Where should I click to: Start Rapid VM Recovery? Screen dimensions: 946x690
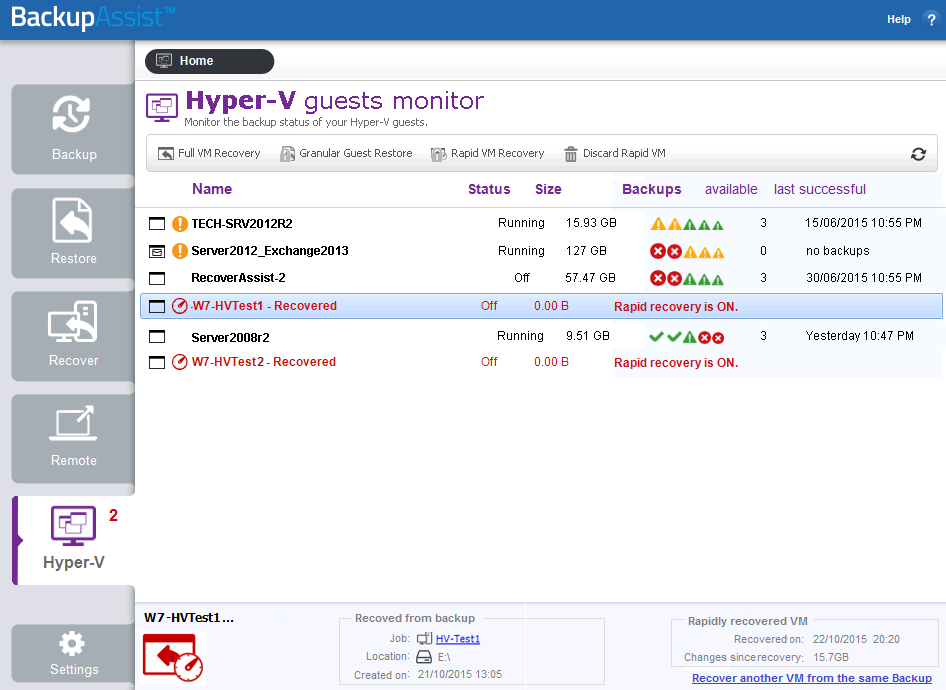pos(487,154)
